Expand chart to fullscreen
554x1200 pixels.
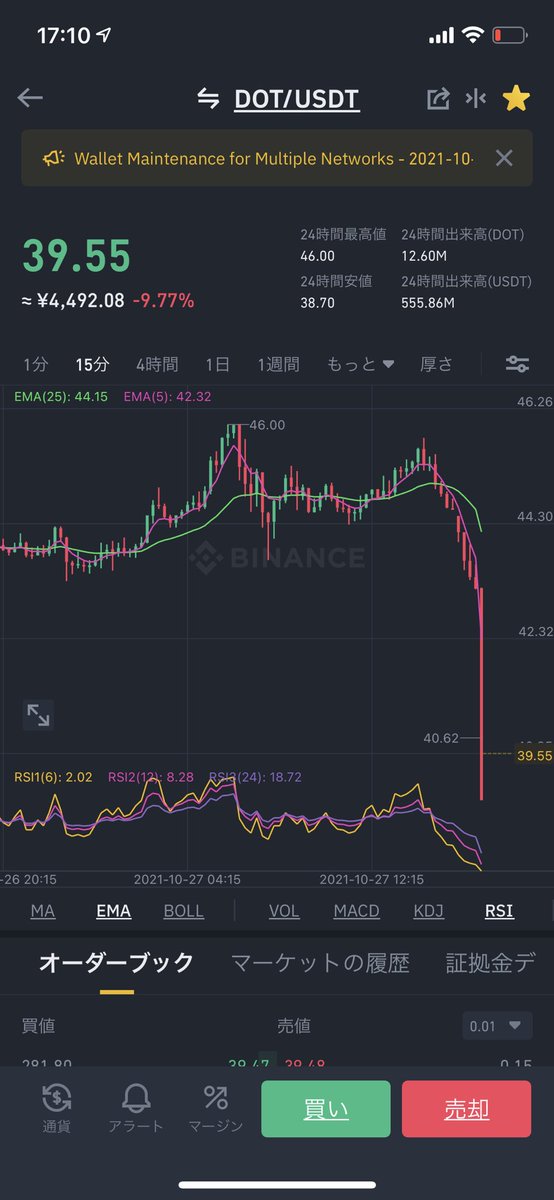point(38,714)
